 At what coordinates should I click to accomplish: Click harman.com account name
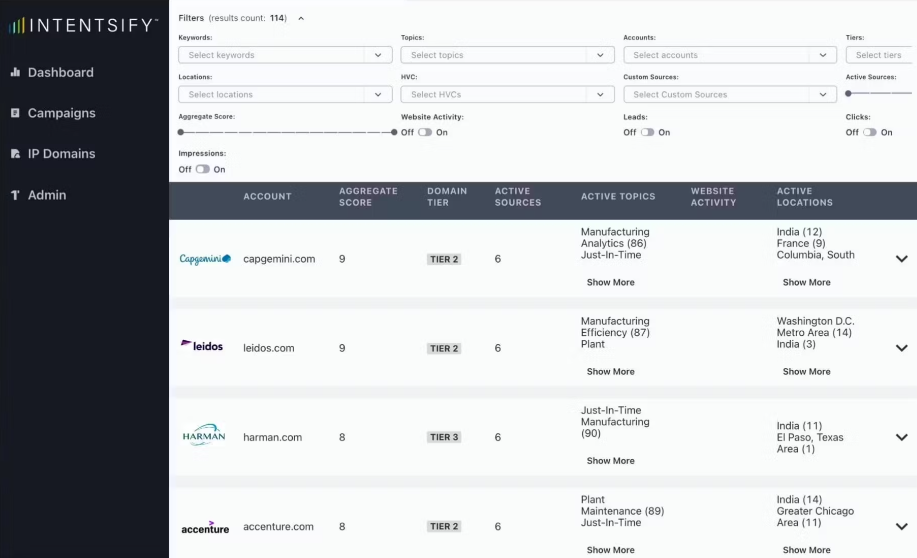pos(273,437)
